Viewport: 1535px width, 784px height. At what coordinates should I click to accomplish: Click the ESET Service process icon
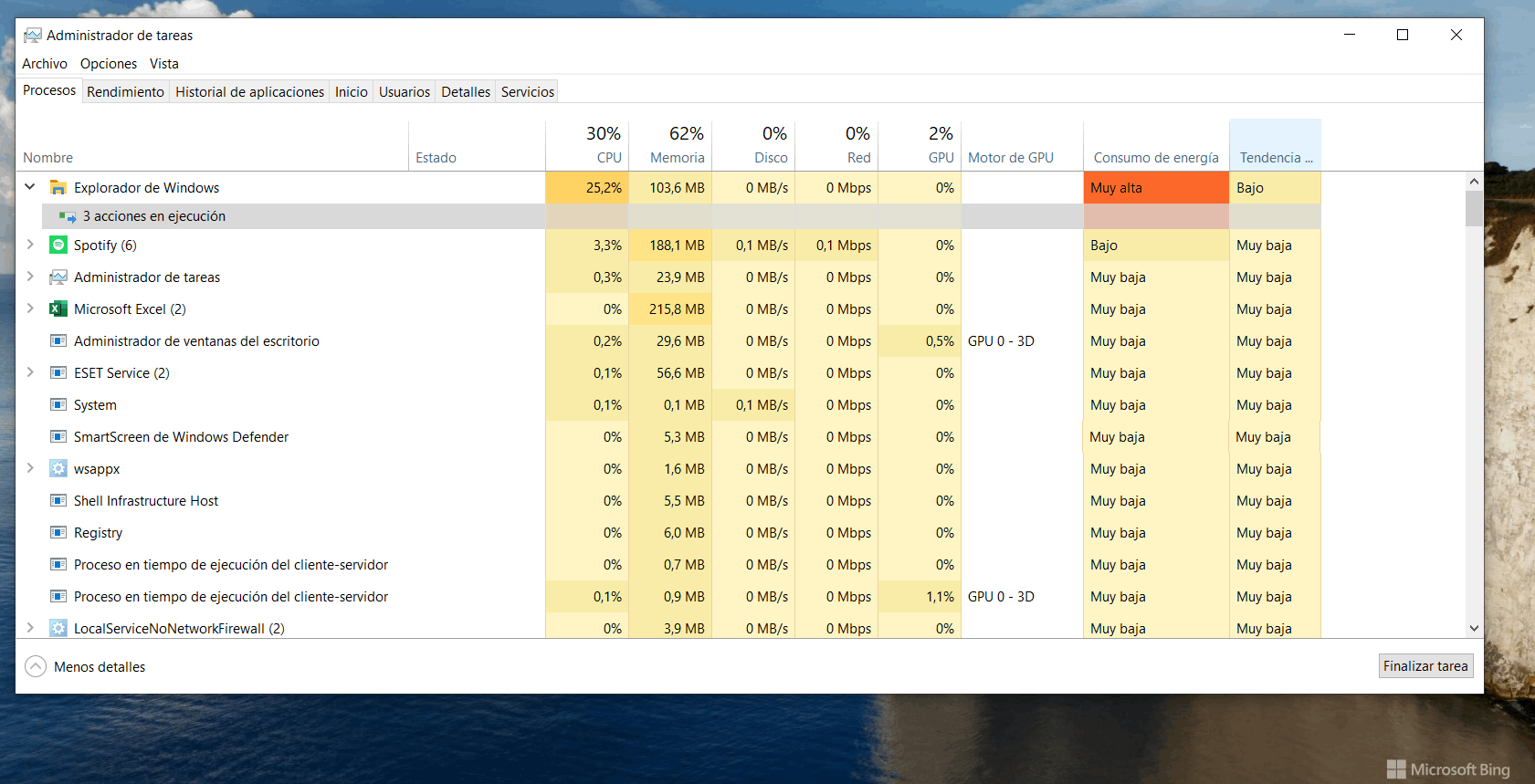click(x=58, y=372)
